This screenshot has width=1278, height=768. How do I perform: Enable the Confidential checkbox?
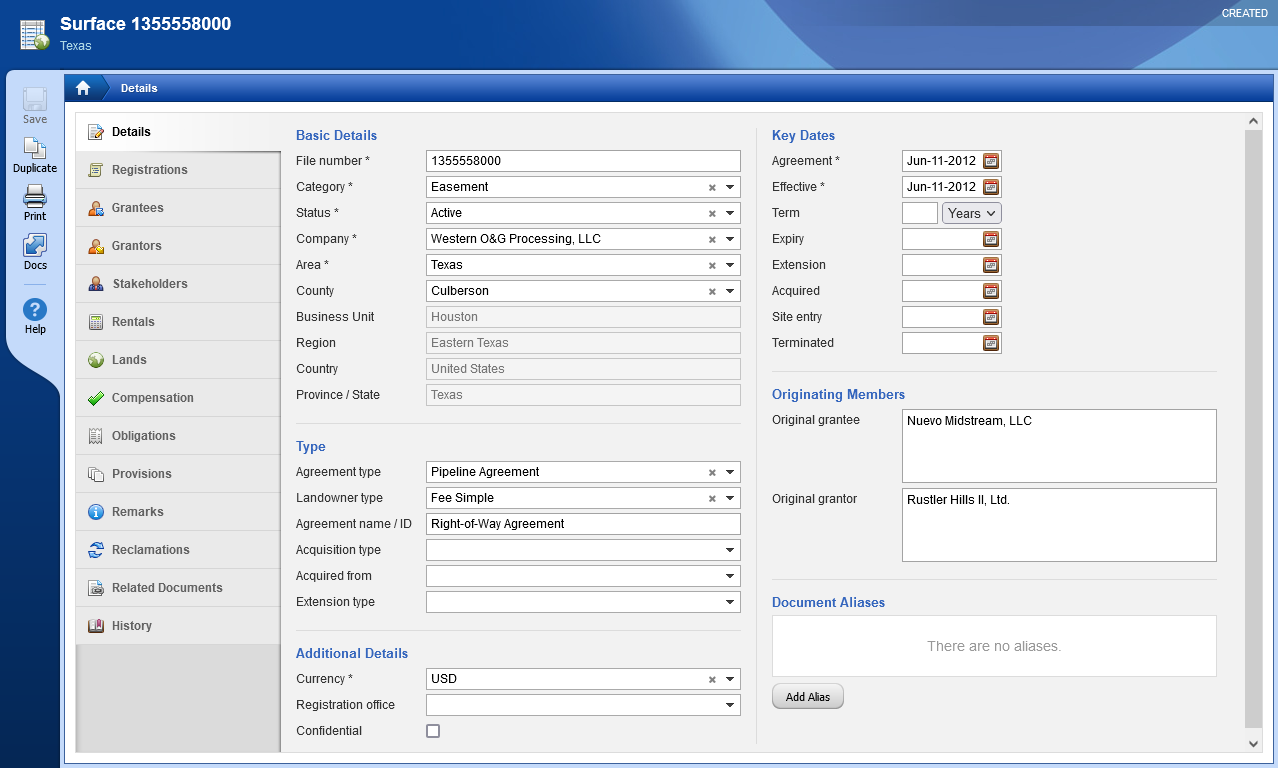(x=433, y=730)
